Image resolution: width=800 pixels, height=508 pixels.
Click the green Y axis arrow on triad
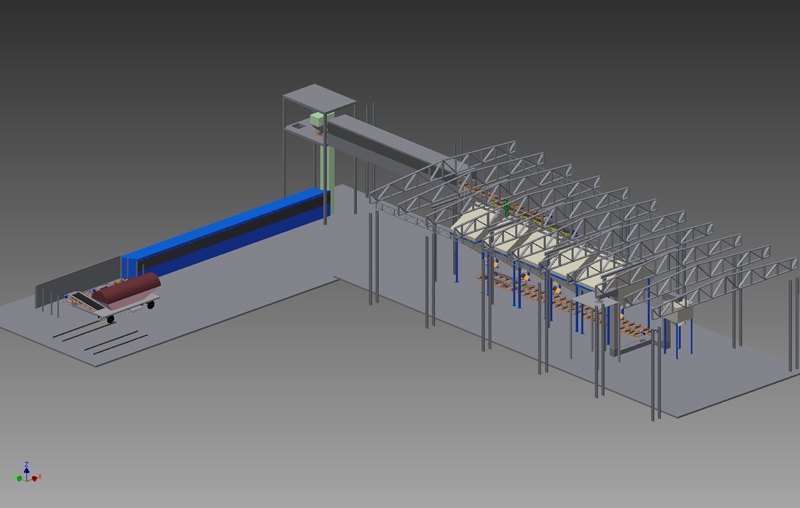coord(19,479)
